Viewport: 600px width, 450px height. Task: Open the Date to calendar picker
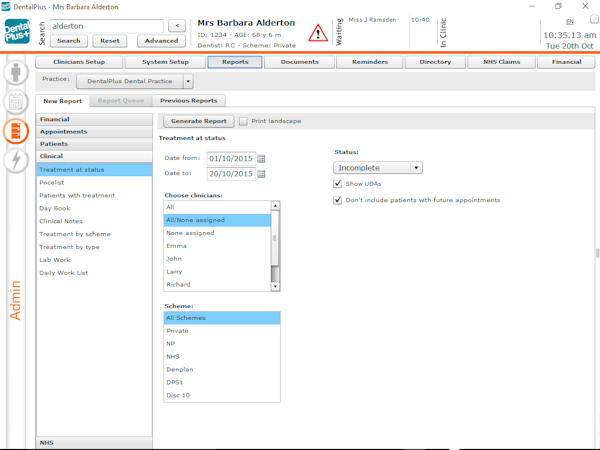point(261,174)
